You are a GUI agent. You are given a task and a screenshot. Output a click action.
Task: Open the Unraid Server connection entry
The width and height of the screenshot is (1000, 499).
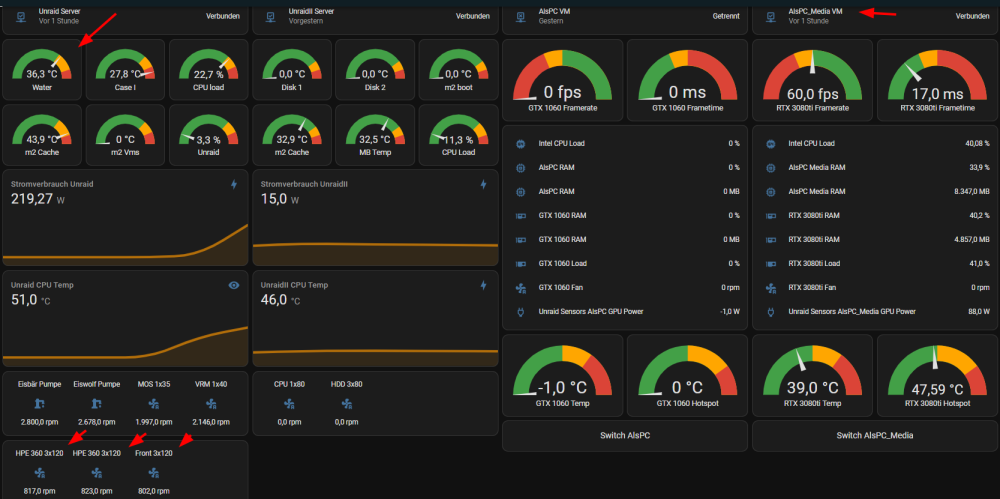coord(125,17)
